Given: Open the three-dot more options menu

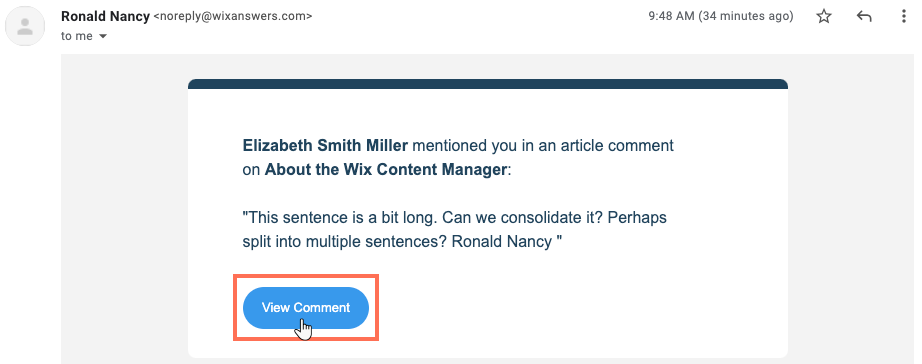Looking at the screenshot, I should tap(904, 16).
